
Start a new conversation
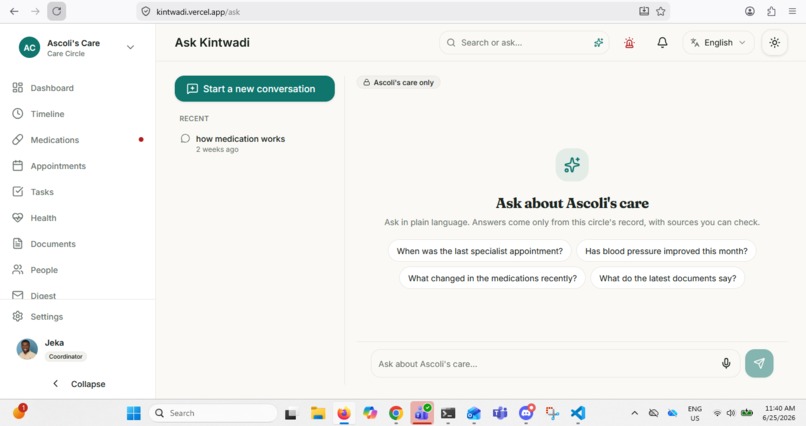click(x=254, y=88)
